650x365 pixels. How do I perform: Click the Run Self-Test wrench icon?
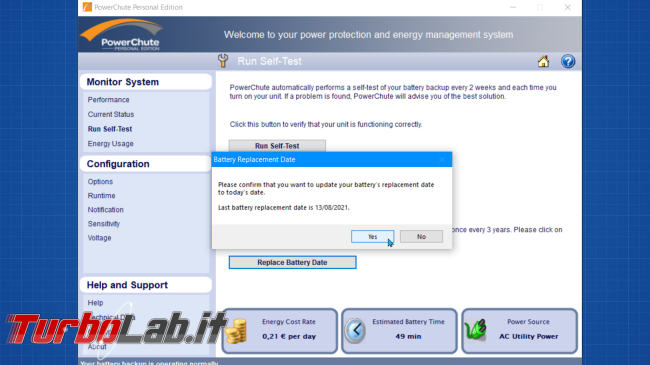(223, 61)
